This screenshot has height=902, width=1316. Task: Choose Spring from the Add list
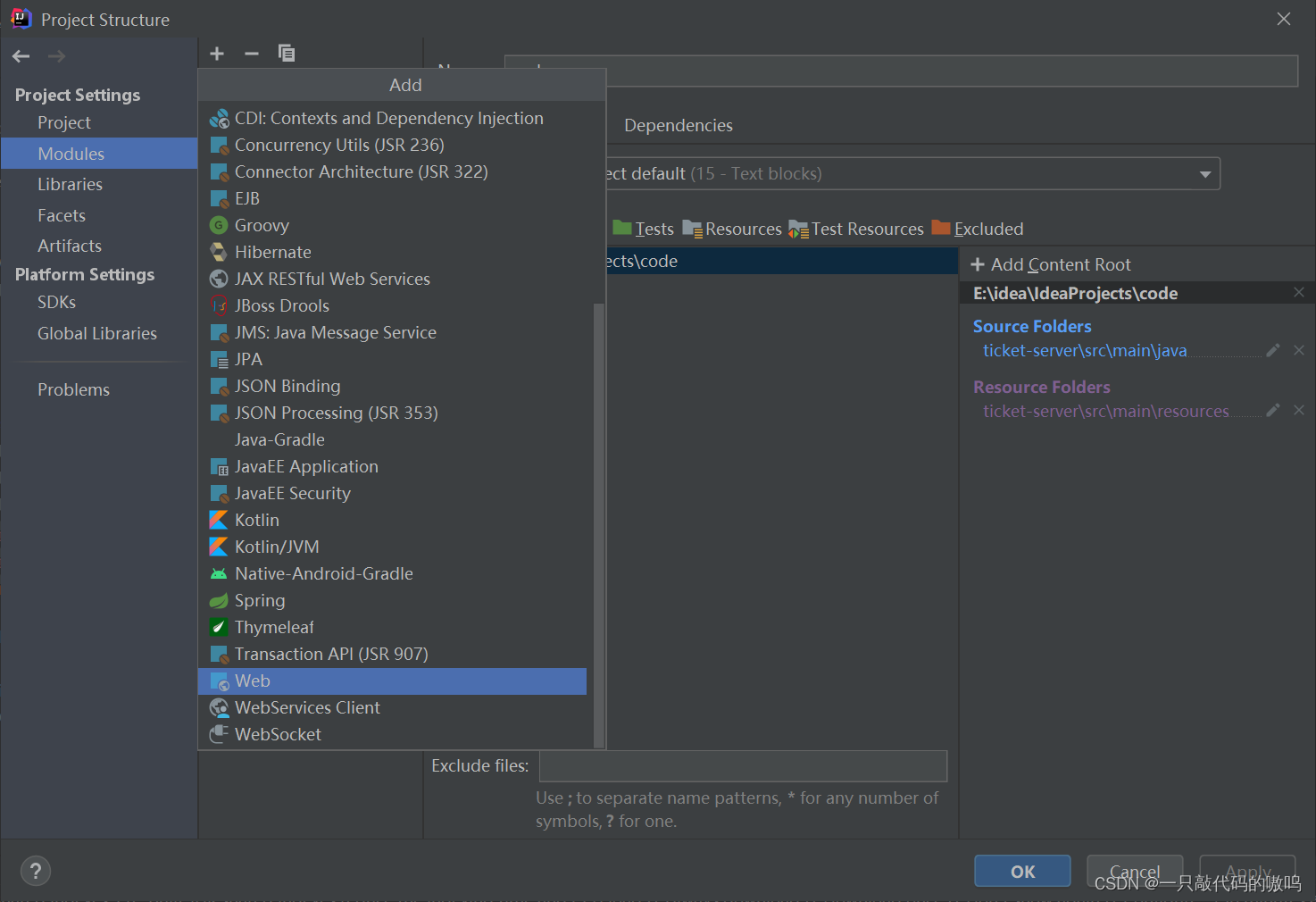click(x=392, y=600)
